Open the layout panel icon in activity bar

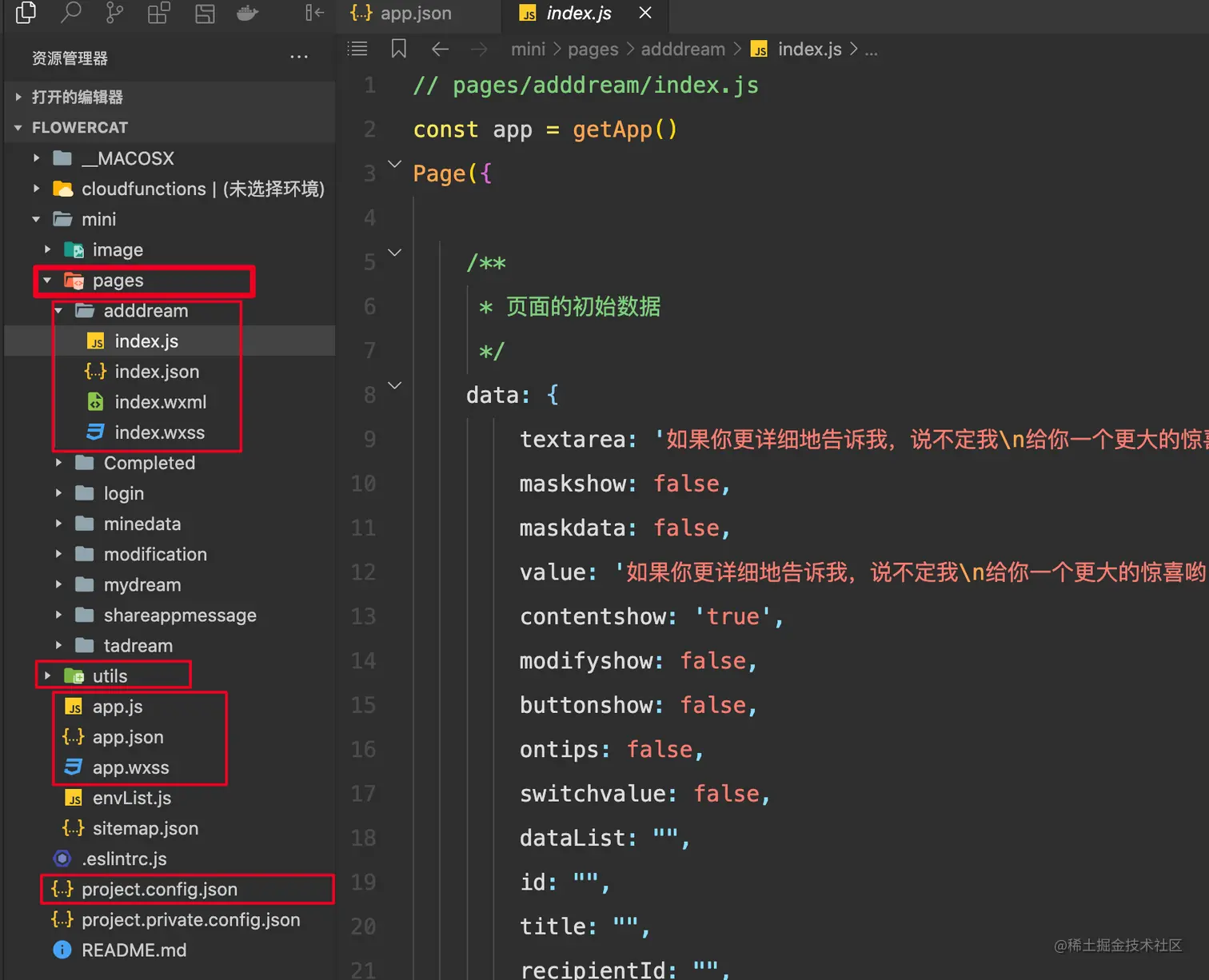coord(205,13)
